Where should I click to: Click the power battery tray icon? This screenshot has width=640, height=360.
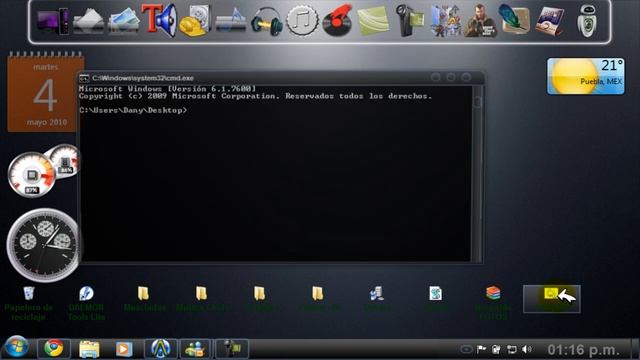496,349
